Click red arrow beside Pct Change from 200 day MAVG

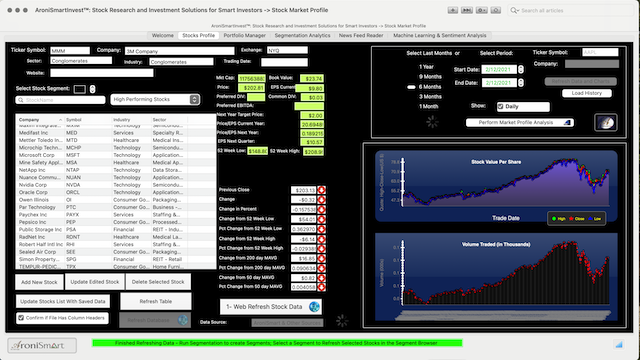(322, 268)
